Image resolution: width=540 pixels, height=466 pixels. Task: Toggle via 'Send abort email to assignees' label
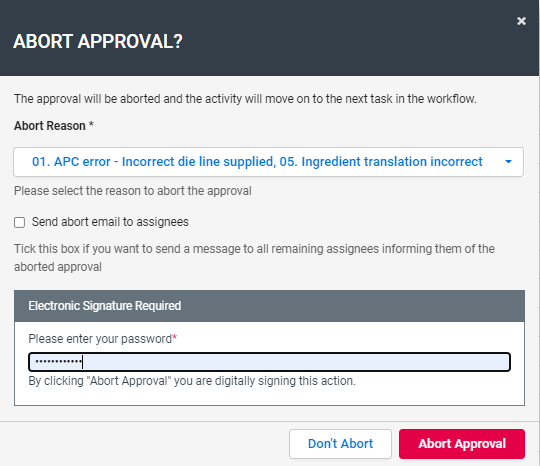[110, 222]
